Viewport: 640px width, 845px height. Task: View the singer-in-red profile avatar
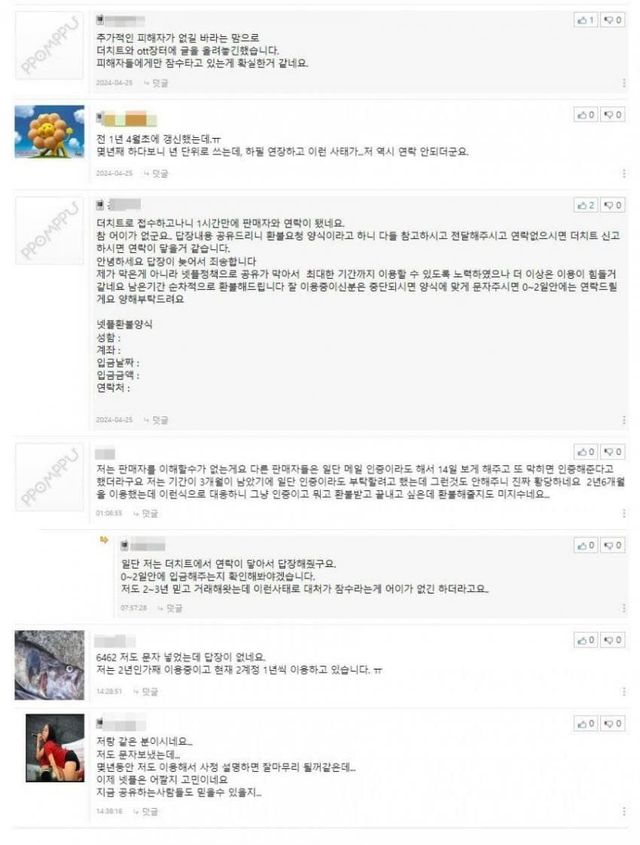pyautogui.click(x=55, y=748)
